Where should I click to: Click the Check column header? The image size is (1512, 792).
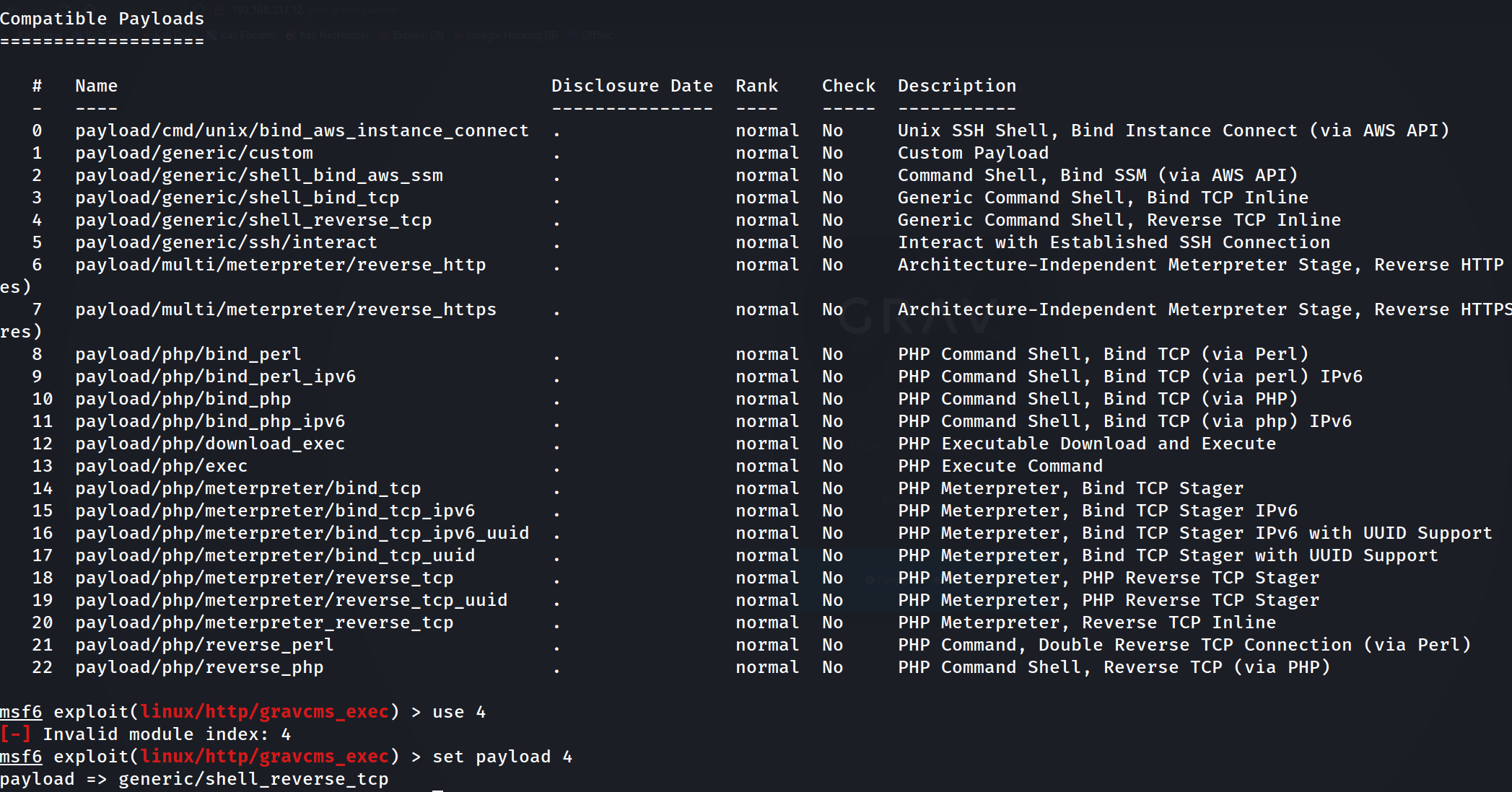pos(849,86)
